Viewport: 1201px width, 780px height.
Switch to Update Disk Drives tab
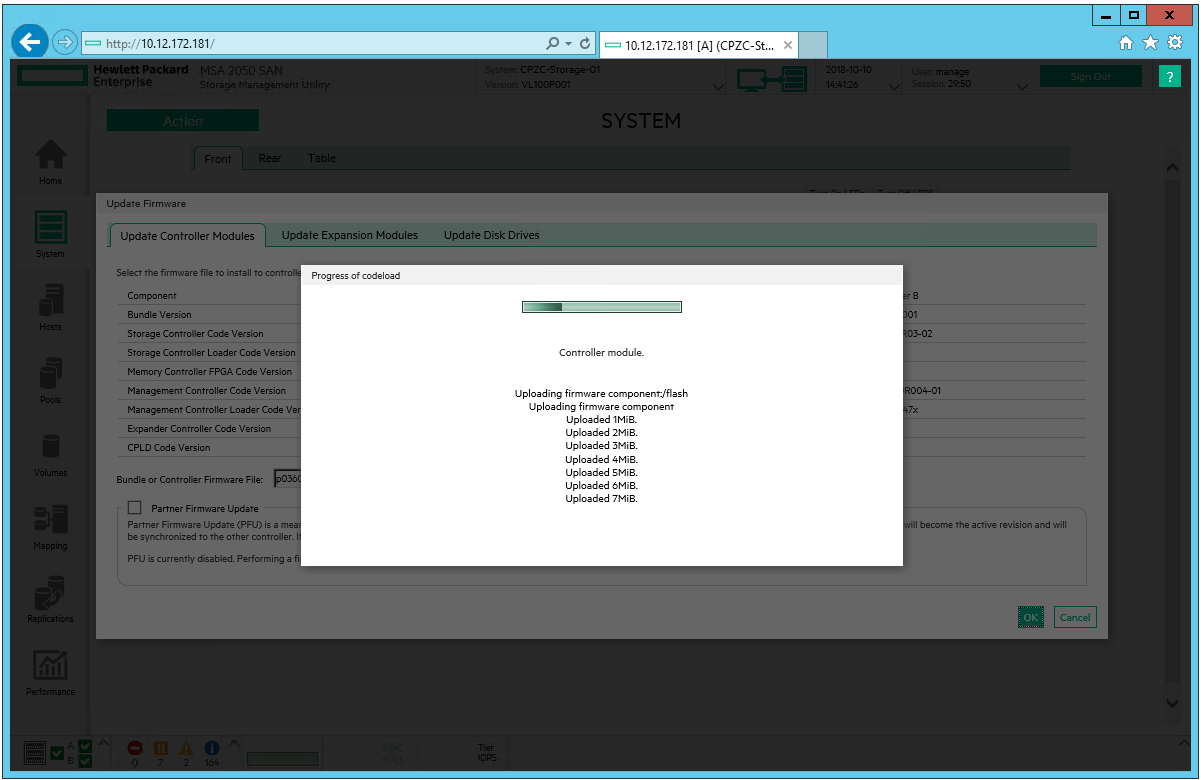pos(491,235)
